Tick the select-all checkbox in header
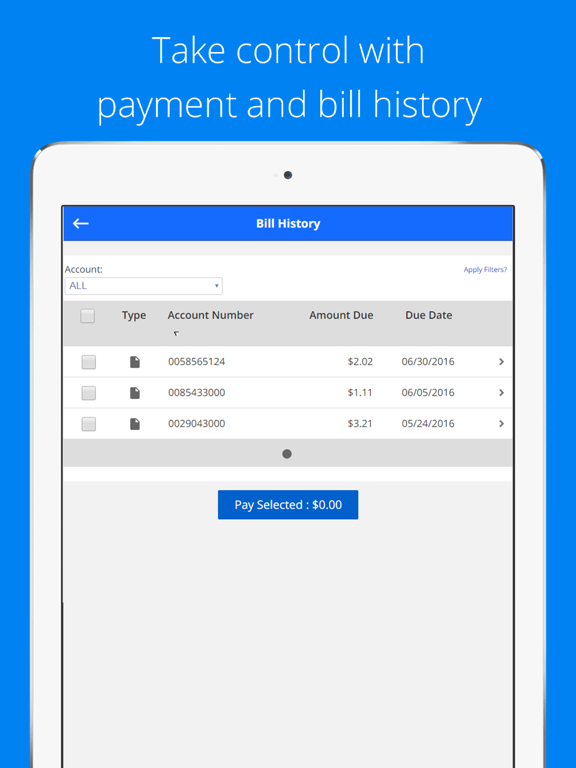 point(88,316)
